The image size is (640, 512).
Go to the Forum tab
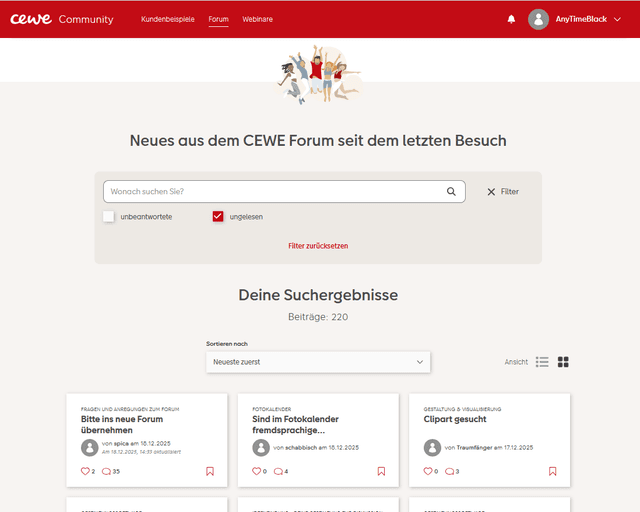click(x=218, y=19)
